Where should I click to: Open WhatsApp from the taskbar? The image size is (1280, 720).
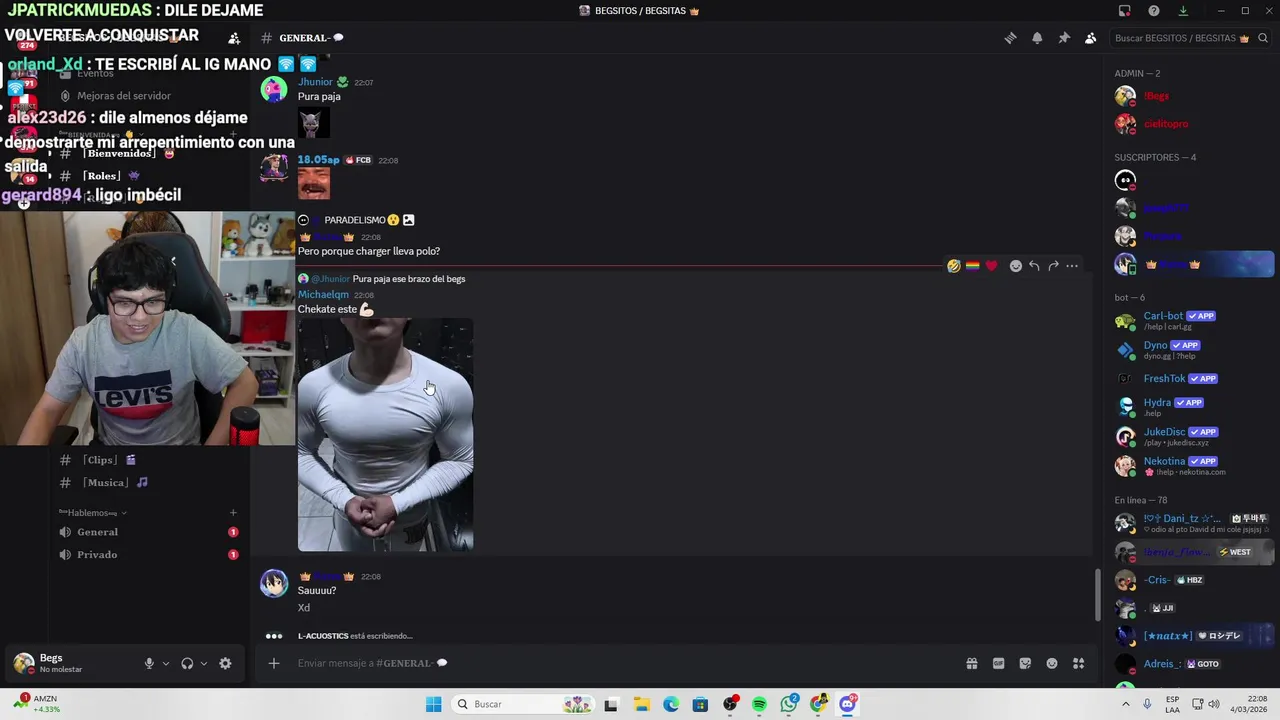(789, 704)
